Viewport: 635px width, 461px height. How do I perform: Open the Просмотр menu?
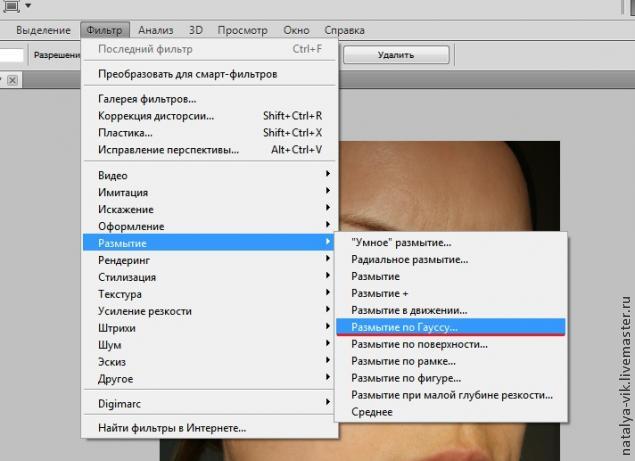[243, 30]
